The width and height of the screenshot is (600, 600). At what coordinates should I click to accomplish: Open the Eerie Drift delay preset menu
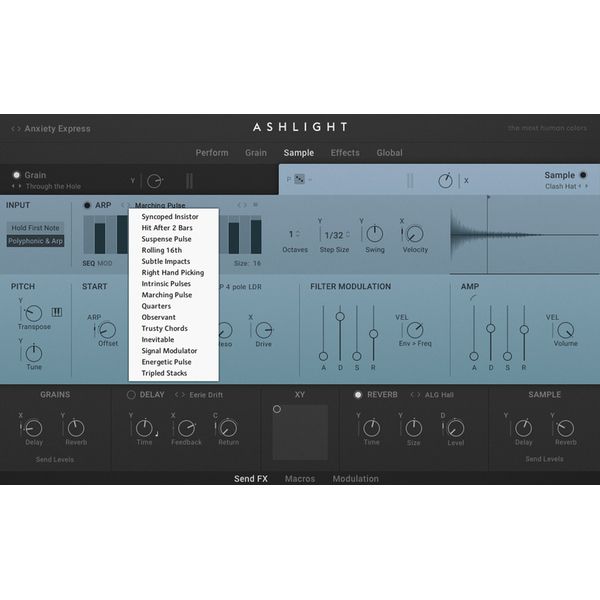[x=206, y=395]
